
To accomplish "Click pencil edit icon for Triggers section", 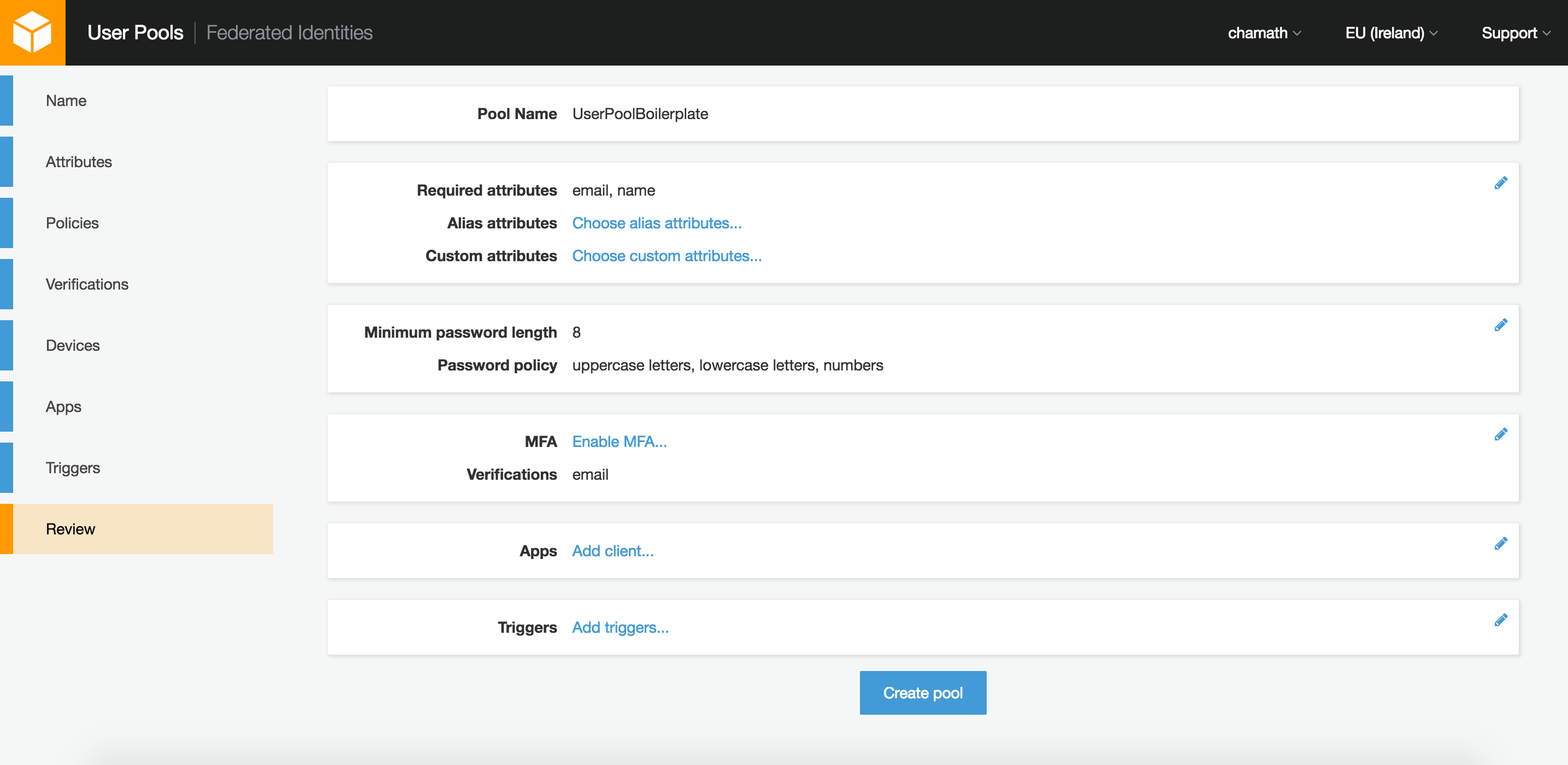I will tap(1500, 620).
